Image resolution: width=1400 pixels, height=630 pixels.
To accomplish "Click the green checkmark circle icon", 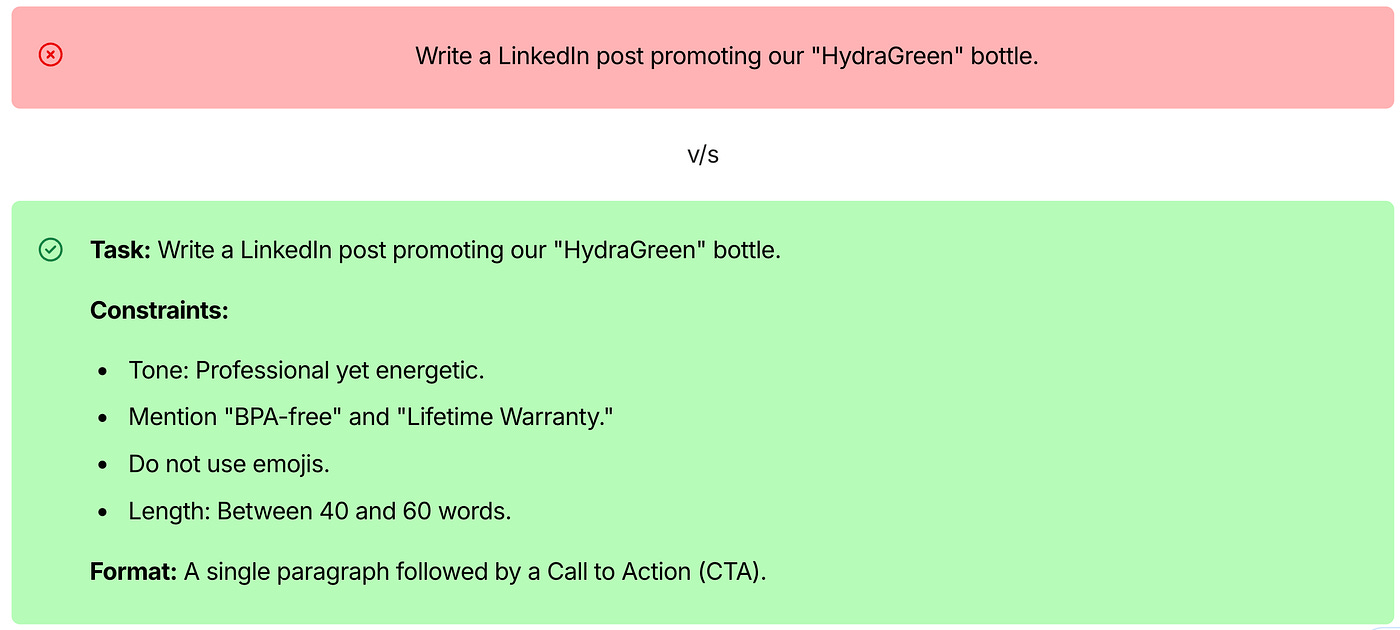I will (x=51, y=250).
